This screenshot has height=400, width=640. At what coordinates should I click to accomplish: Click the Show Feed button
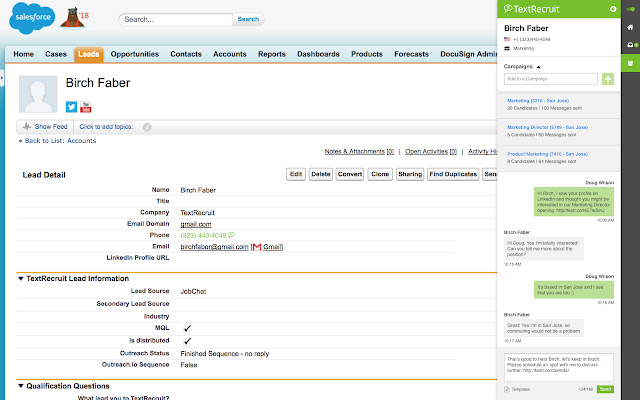point(45,127)
